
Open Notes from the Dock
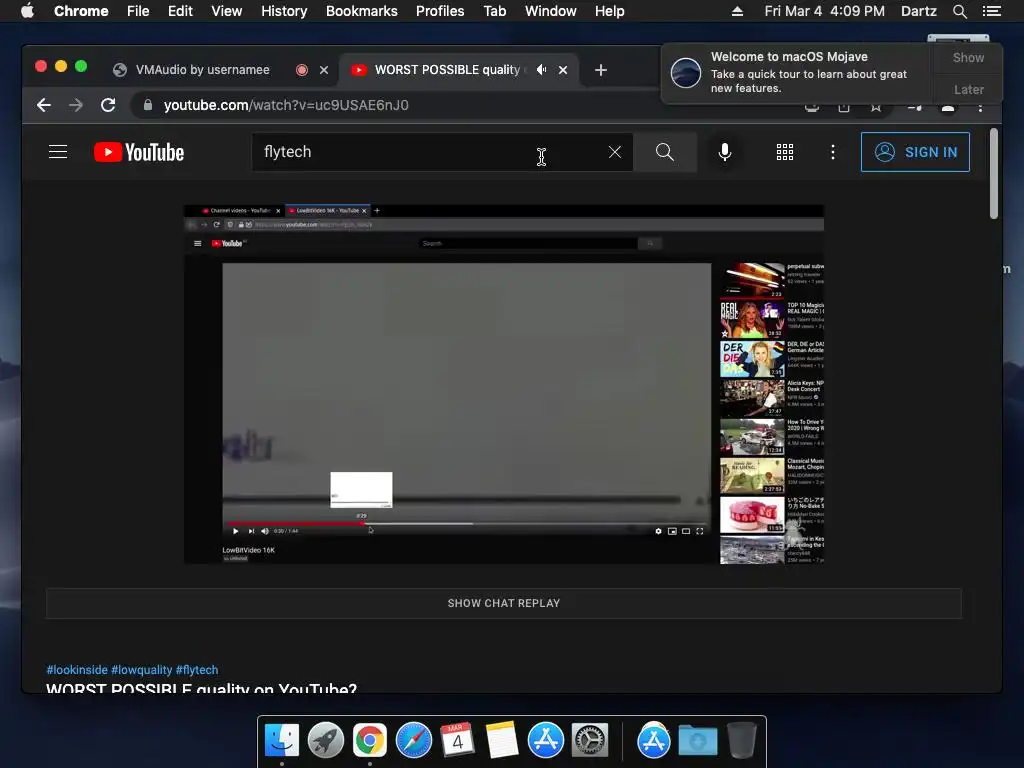[x=502, y=739]
